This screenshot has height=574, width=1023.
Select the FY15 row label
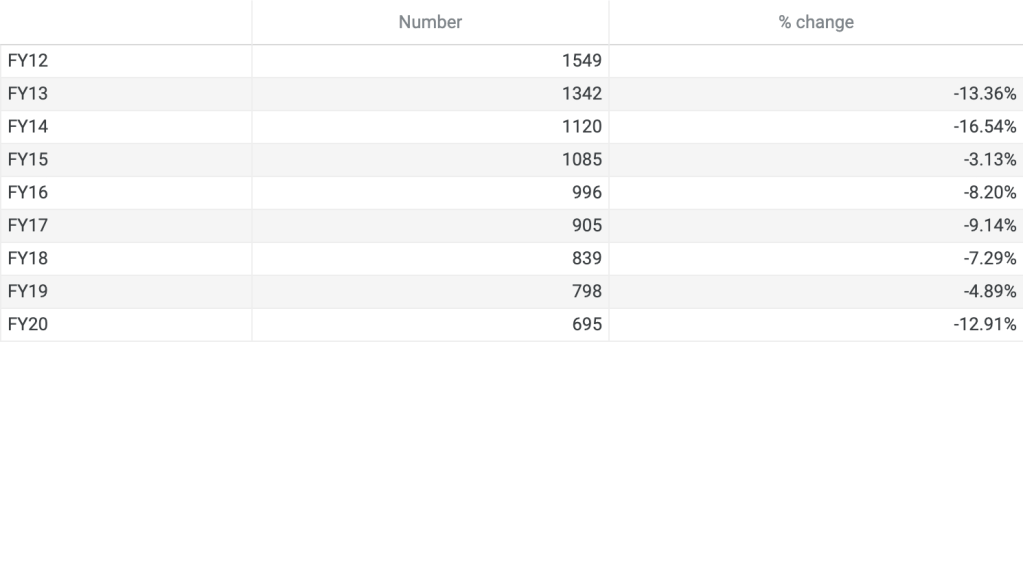(x=28, y=160)
